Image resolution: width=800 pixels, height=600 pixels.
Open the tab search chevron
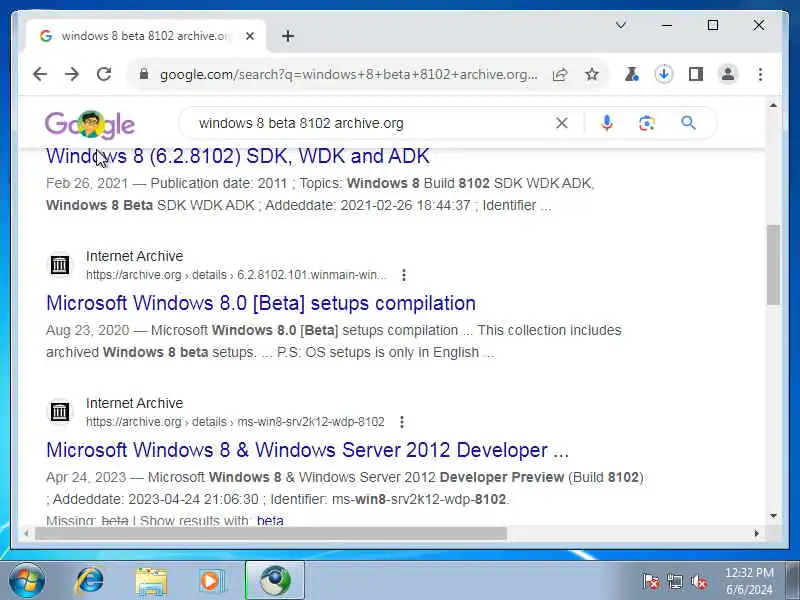(621, 25)
